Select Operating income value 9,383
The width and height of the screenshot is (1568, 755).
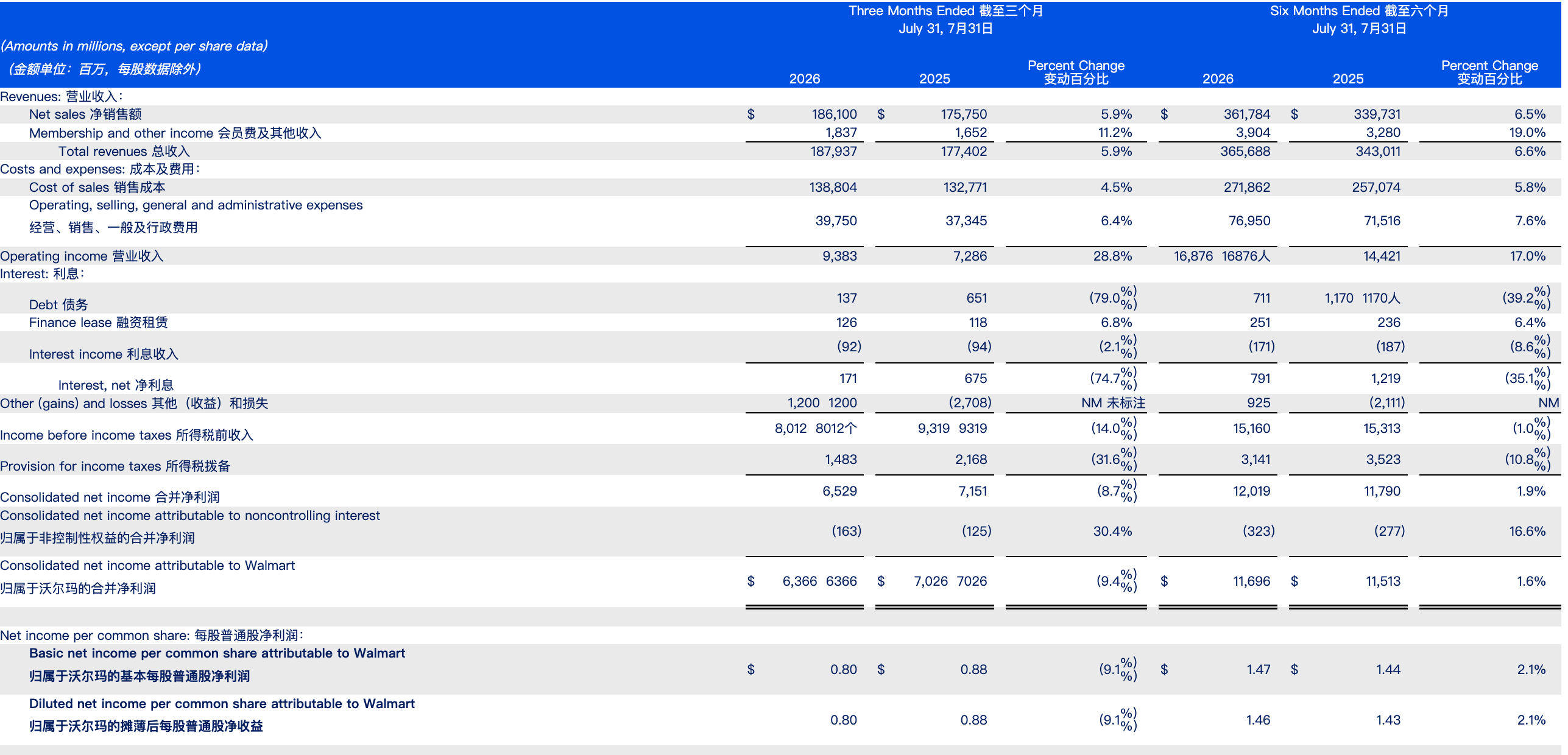point(839,256)
